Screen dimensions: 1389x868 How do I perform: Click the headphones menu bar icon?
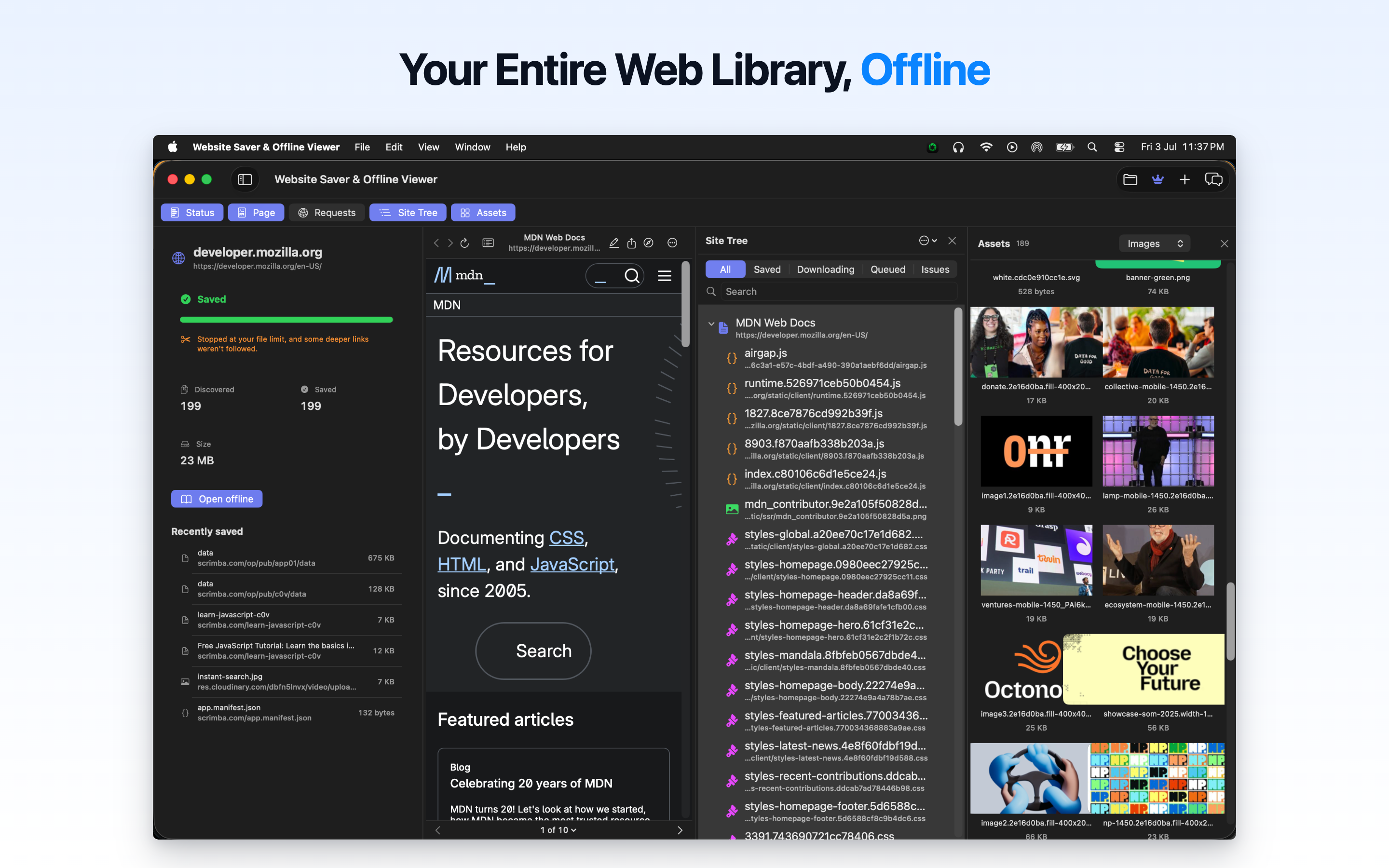(x=958, y=148)
